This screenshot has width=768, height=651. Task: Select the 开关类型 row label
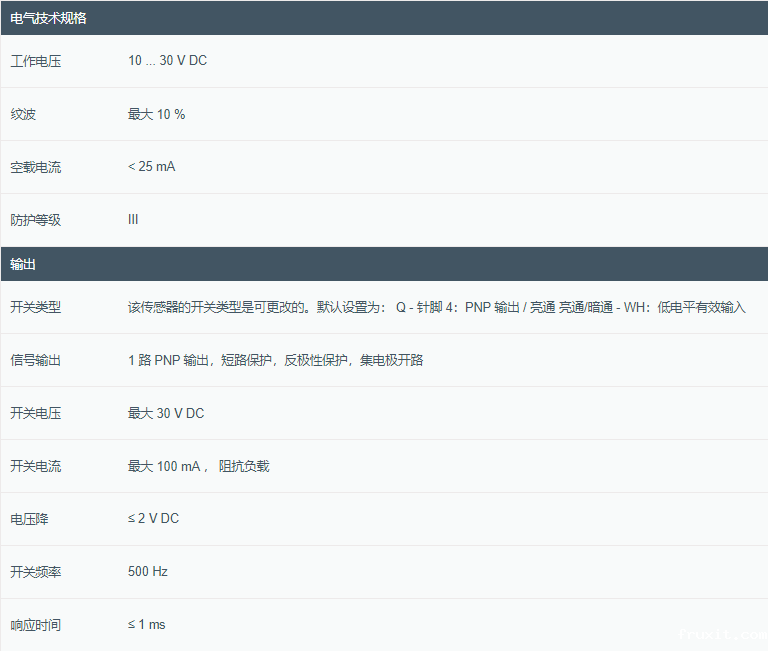click(x=36, y=307)
